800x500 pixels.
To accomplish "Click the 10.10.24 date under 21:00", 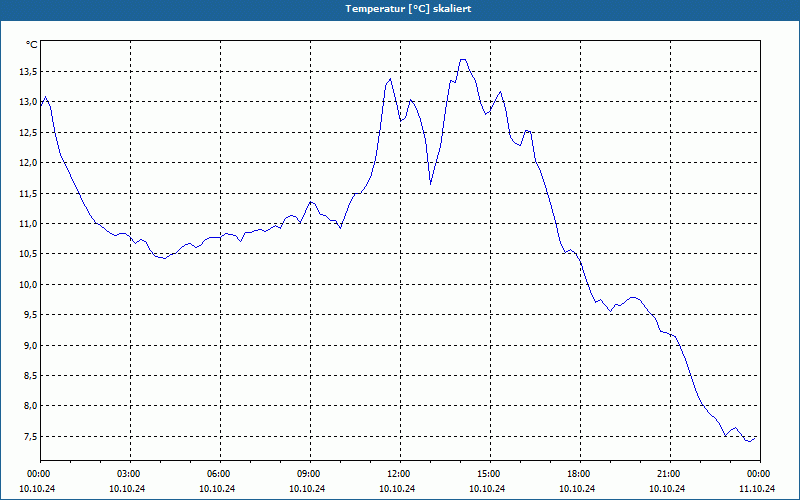I will [668, 488].
